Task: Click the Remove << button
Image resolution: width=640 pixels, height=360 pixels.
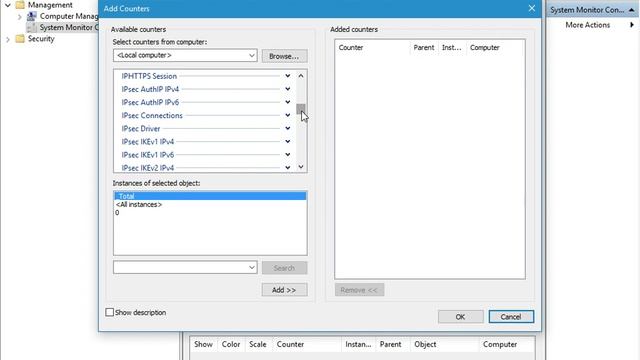Action: click(x=359, y=290)
